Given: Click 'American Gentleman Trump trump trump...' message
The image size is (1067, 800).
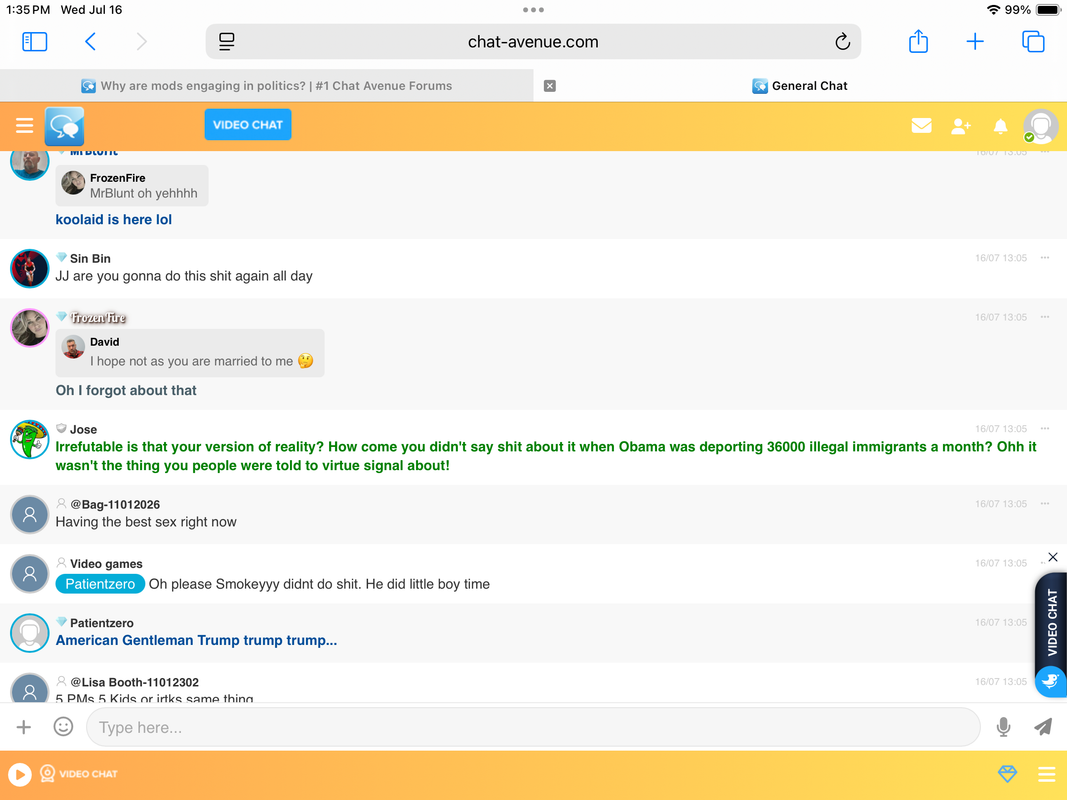Looking at the screenshot, I should 196,640.
